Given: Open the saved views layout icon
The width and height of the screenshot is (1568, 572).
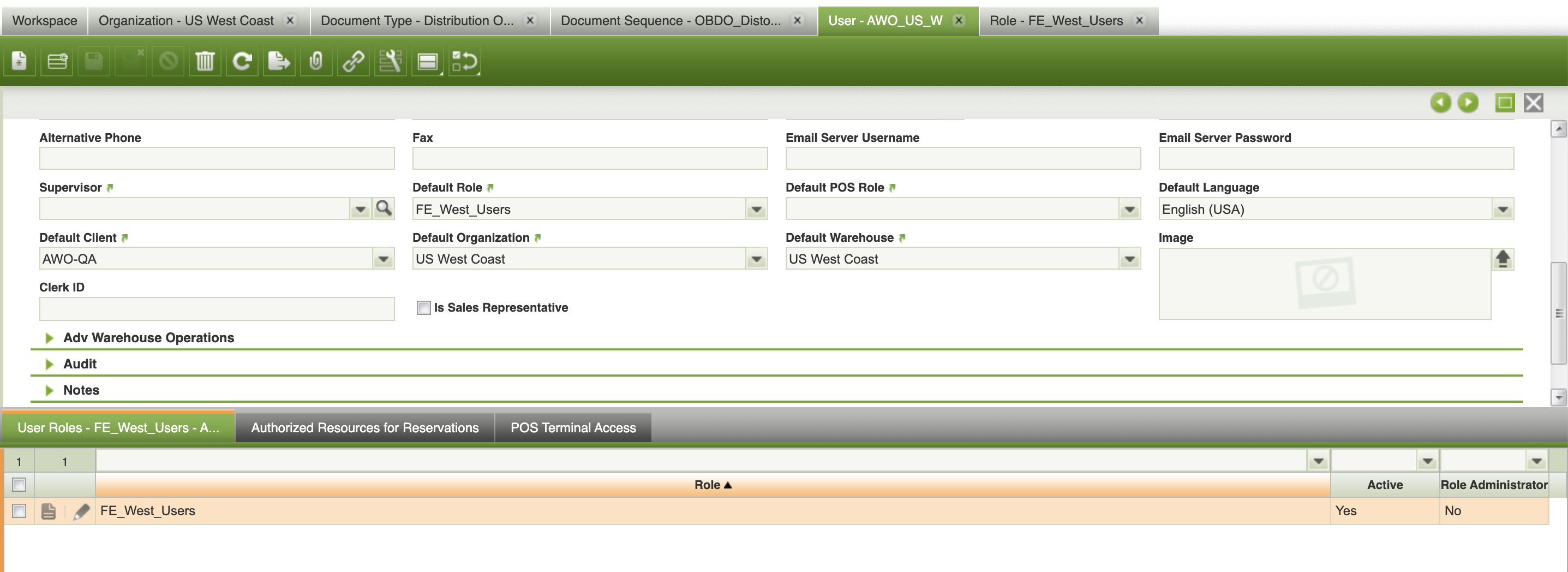Looking at the screenshot, I should [x=428, y=61].
